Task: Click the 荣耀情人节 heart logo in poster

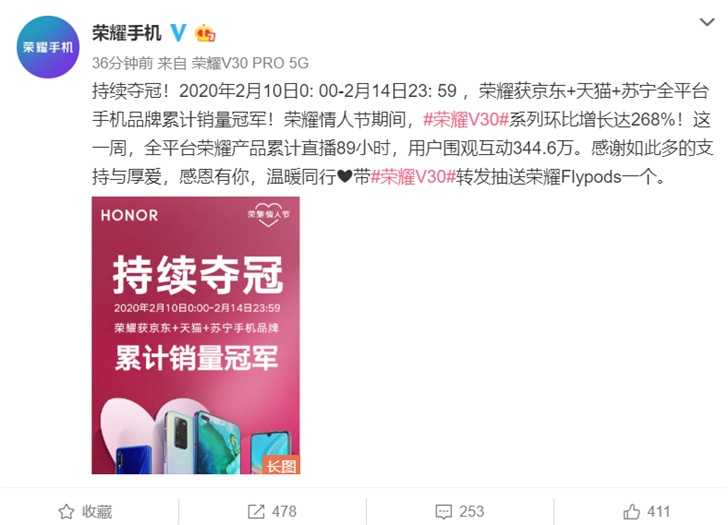Action: (268, 214)
